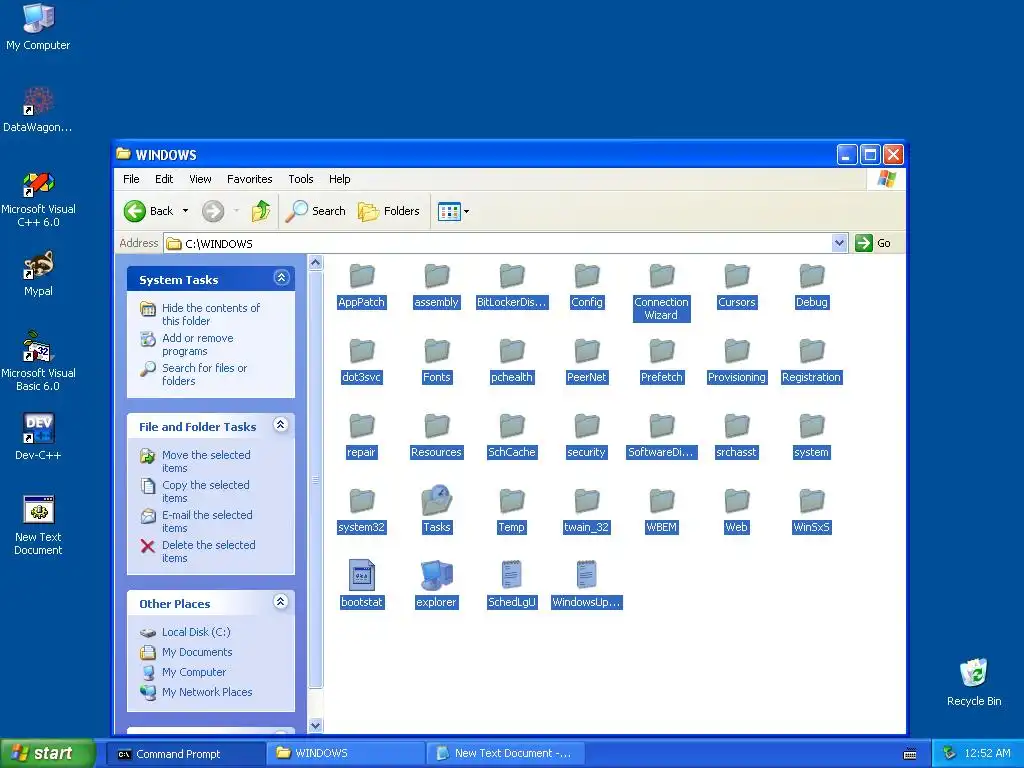
Task: Click the Up folder toolbar icon
Action: point(261,211)
